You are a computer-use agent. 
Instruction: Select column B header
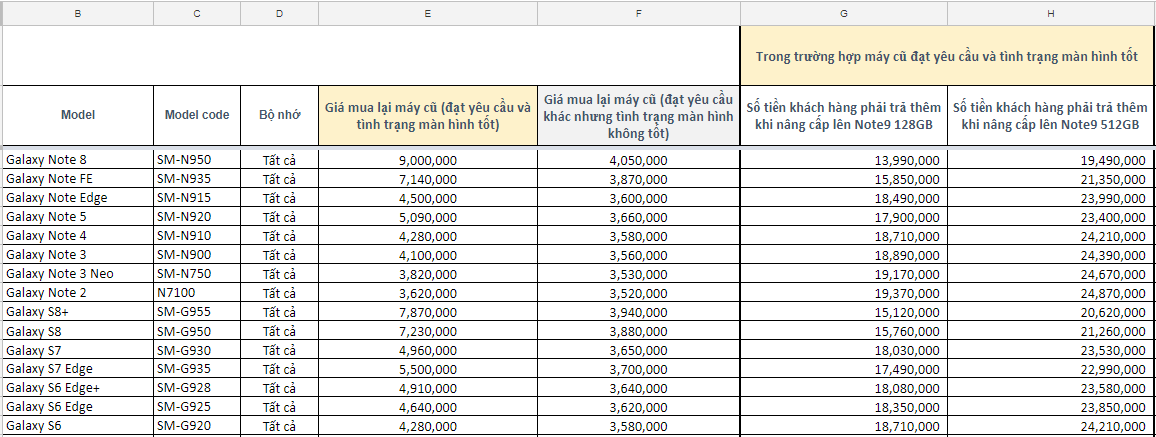[x=78, y=13]
